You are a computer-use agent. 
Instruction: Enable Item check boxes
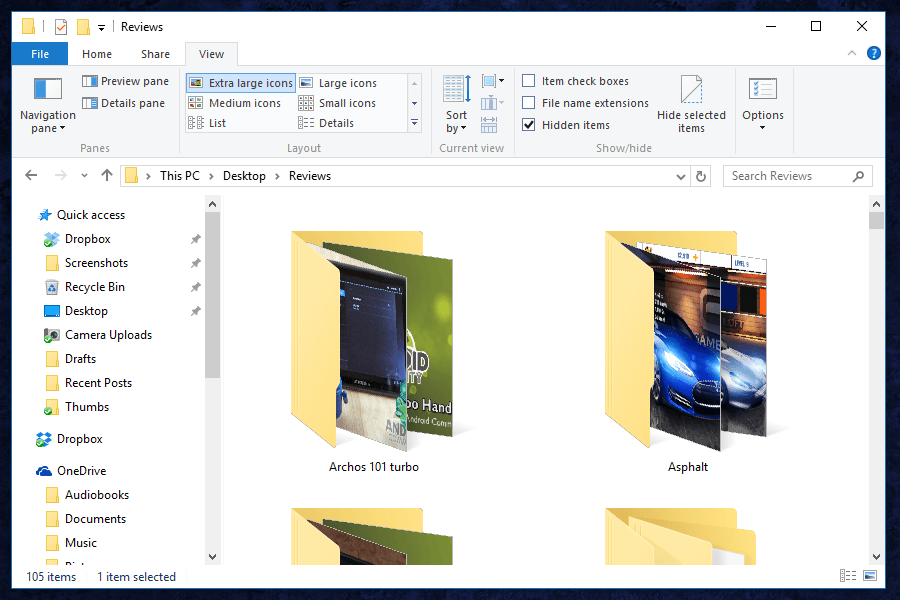click(529, 81)
